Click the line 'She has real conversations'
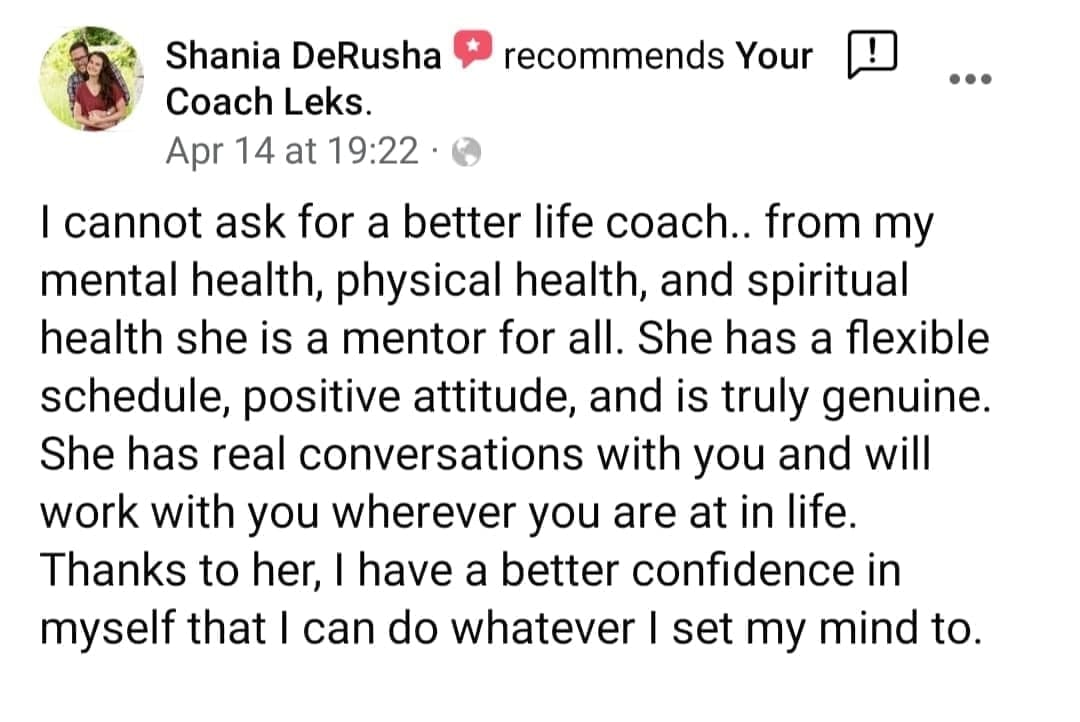 click(485, 455)
